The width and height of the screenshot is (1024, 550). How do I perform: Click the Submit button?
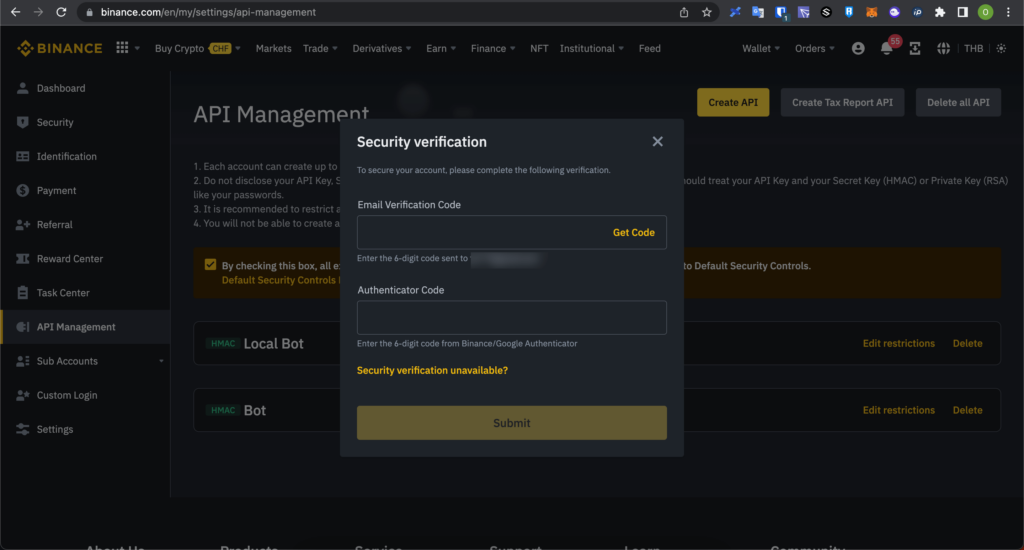click(512, 423)
